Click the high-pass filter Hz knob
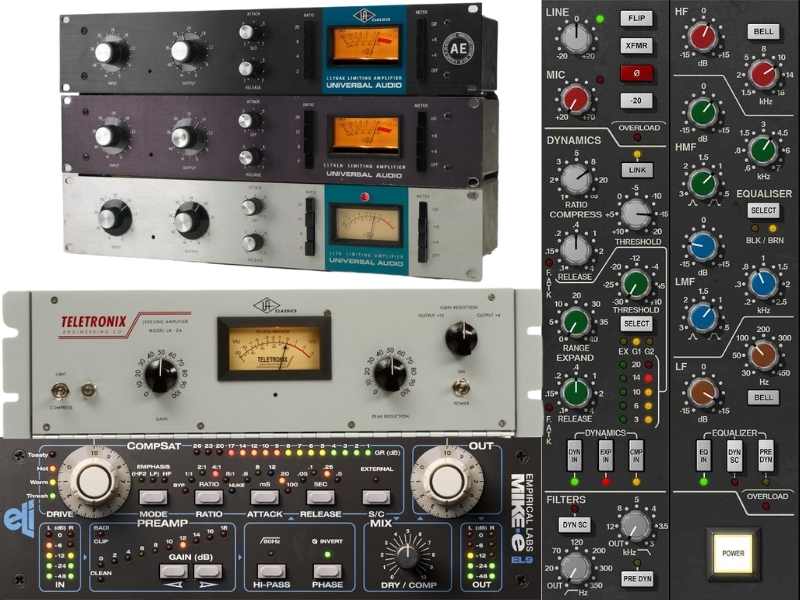800x600 pixels. tap(576, 567)
